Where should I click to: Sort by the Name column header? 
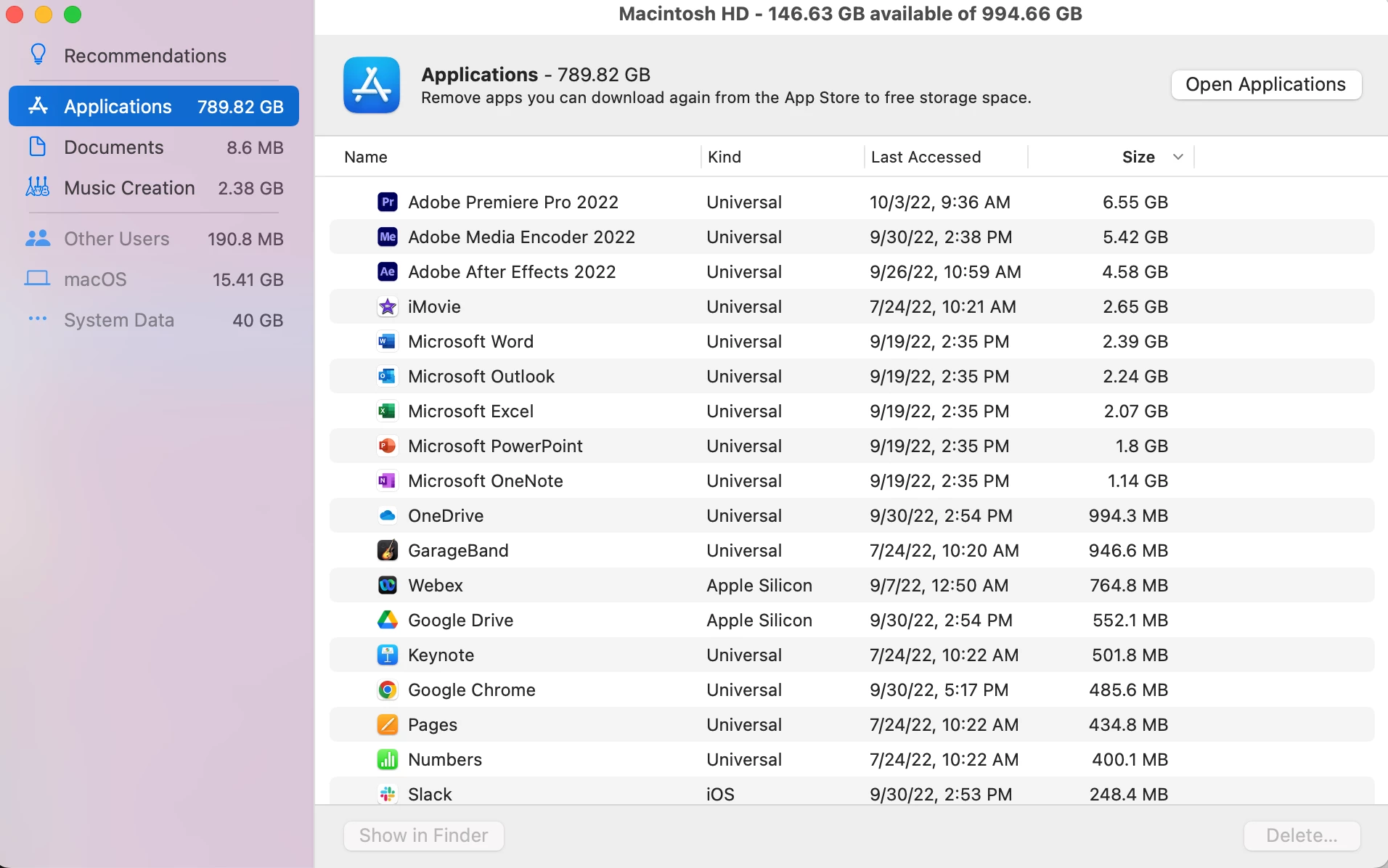pos(366,157)
